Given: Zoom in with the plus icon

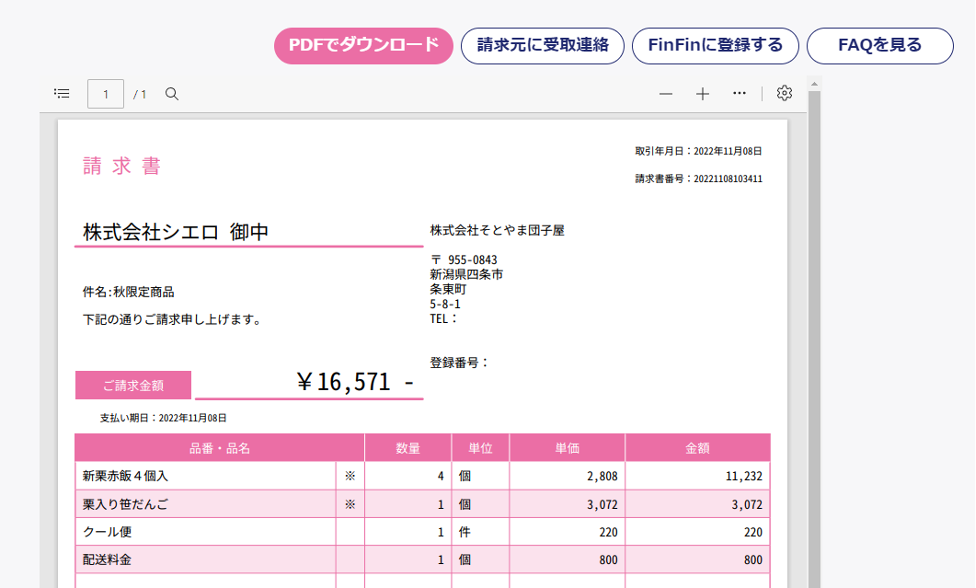Looking at the screenshot, I should tap(703, 94).
